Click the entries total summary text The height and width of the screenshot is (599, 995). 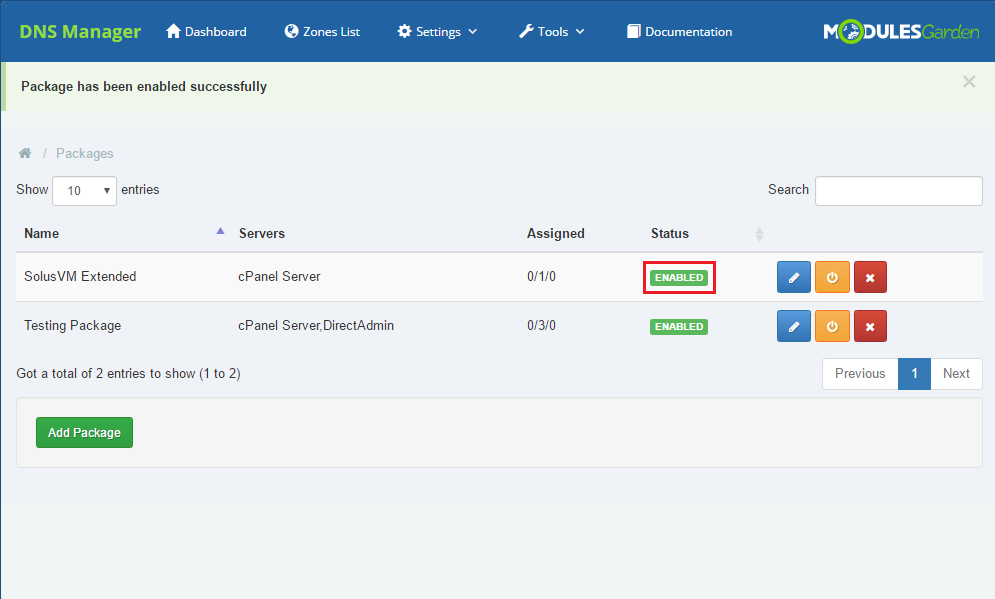click(x=128, y=373)
